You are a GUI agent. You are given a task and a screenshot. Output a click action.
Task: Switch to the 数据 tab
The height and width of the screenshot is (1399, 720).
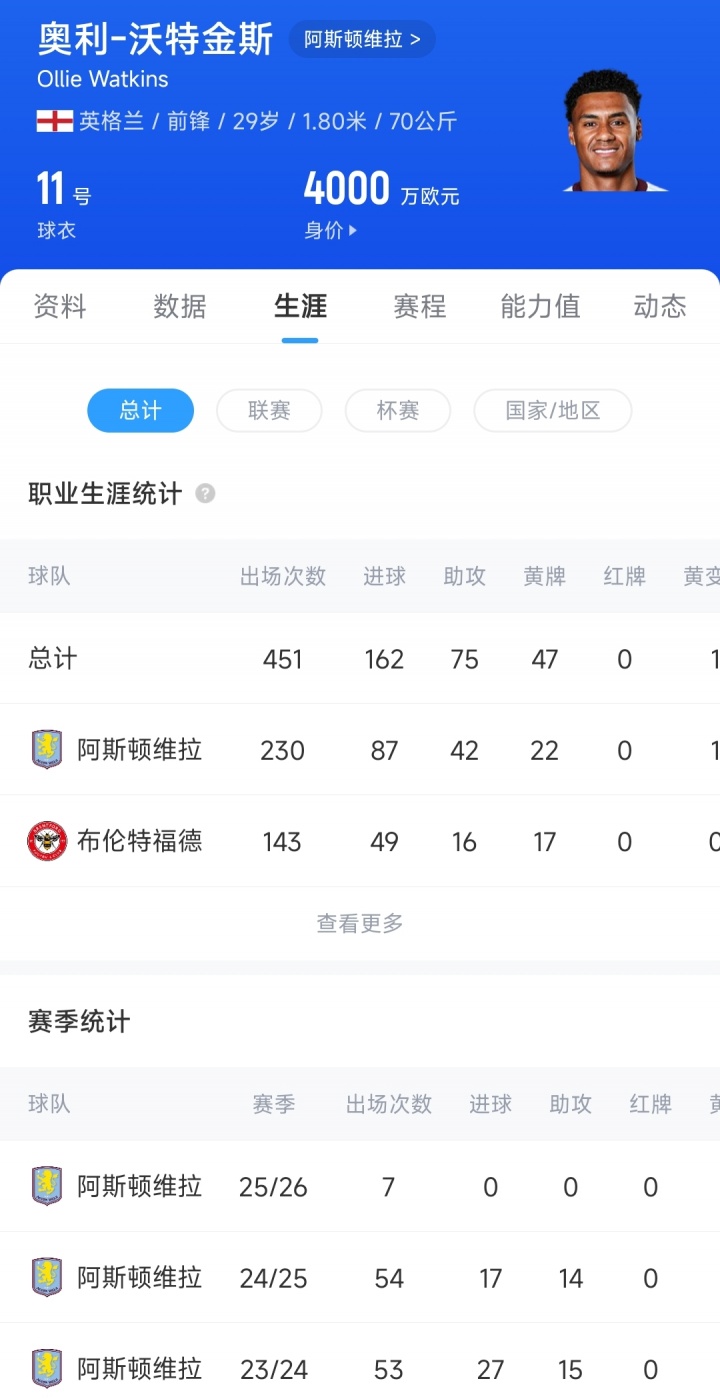180,307
